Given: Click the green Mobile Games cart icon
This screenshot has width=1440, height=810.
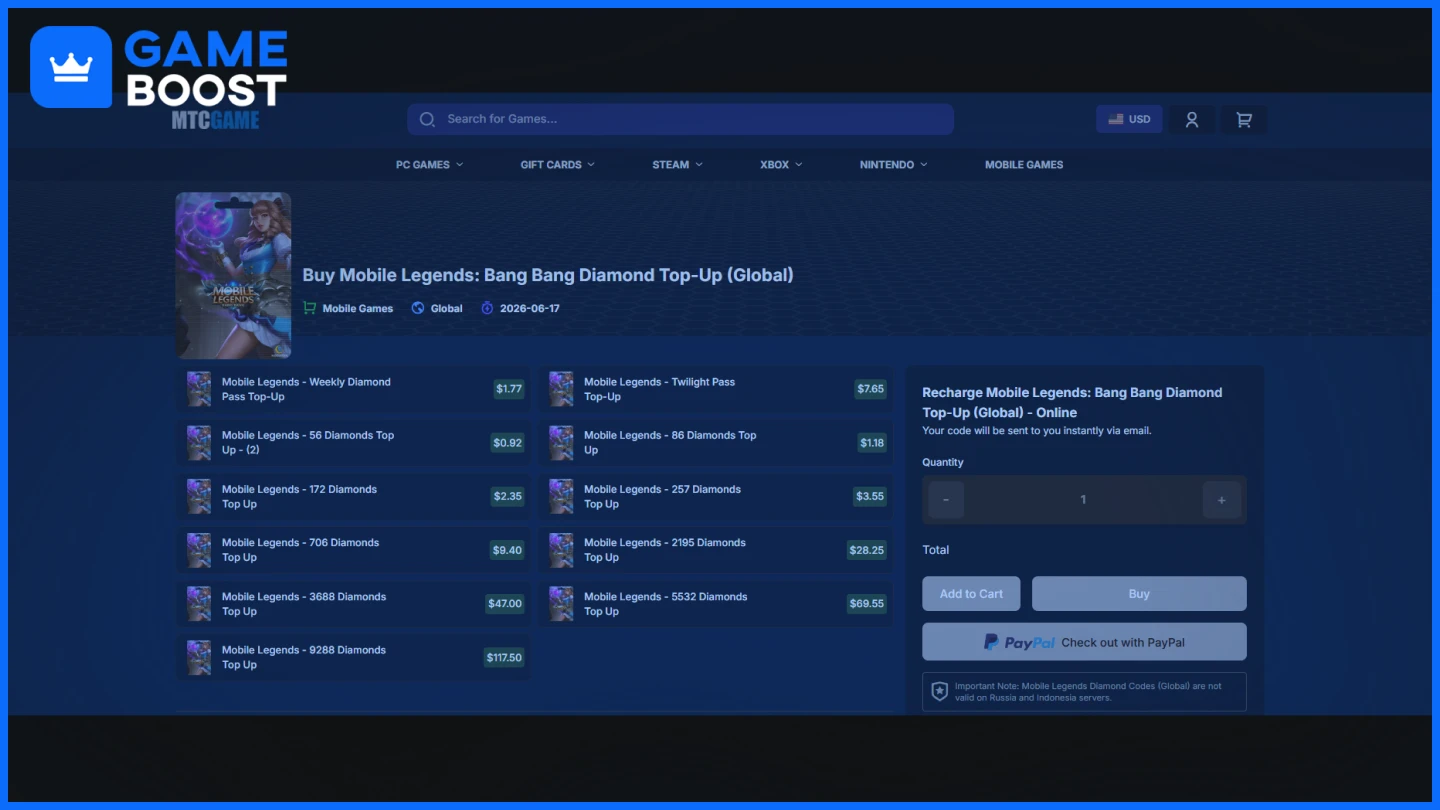Looking at the screenshot, I should 309,308.
